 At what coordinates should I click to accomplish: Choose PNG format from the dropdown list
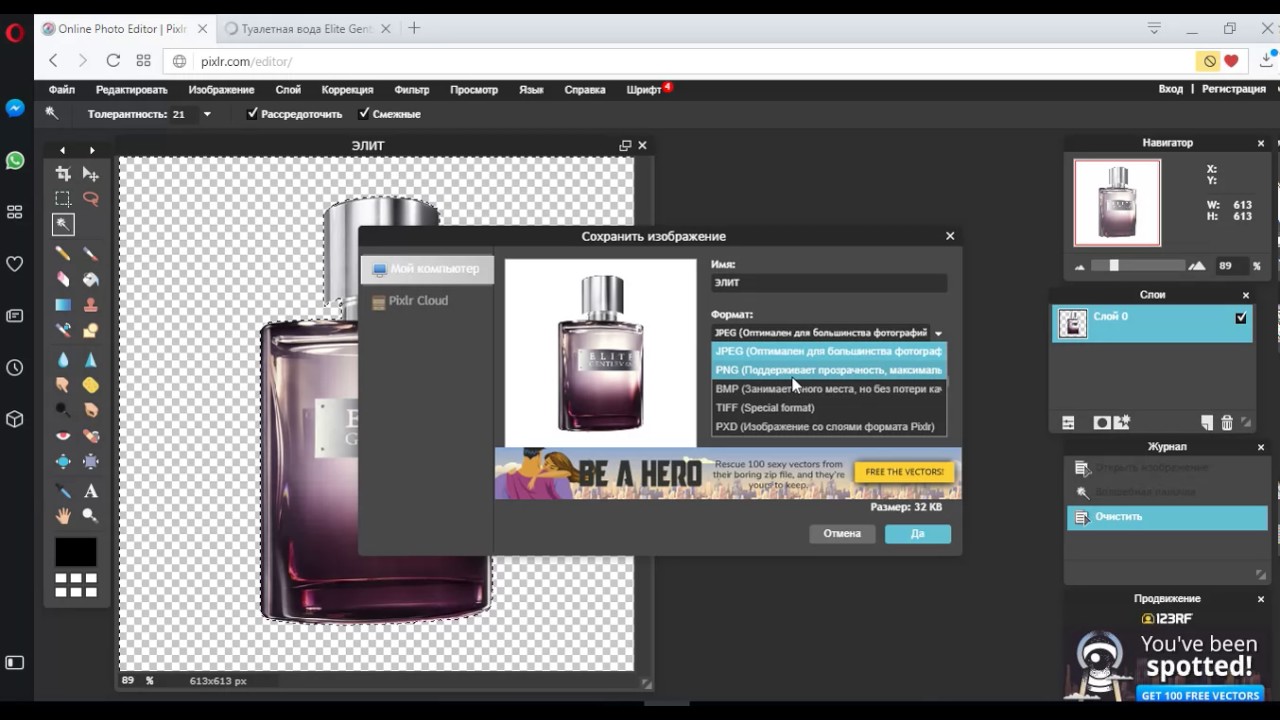828,370
